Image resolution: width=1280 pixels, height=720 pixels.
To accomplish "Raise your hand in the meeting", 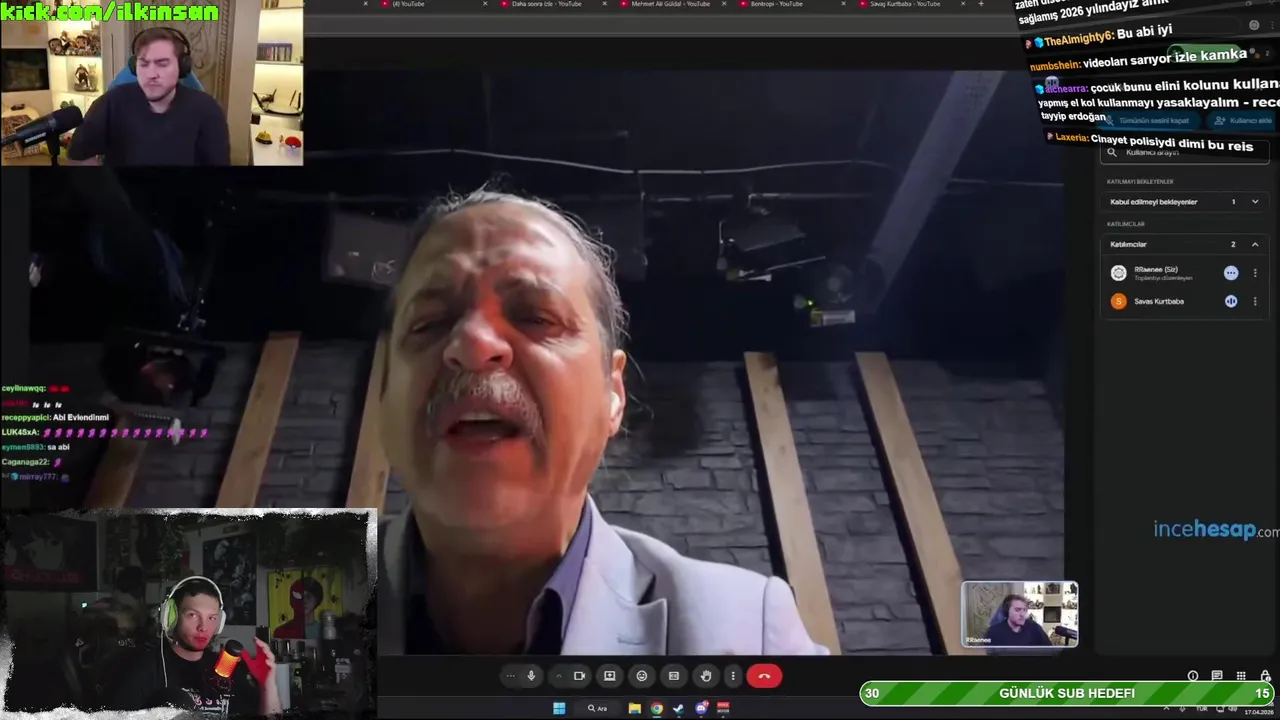I will [x=706, y=676].
